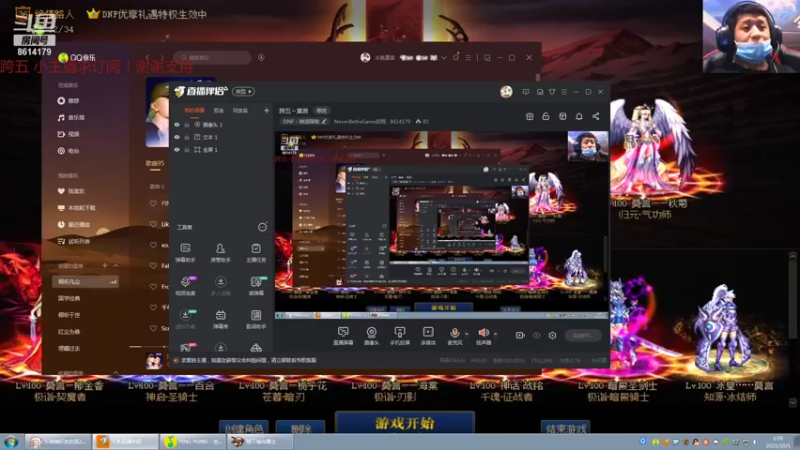Add 直播屏幕 source in bottom toolbar

click(343, 336)
